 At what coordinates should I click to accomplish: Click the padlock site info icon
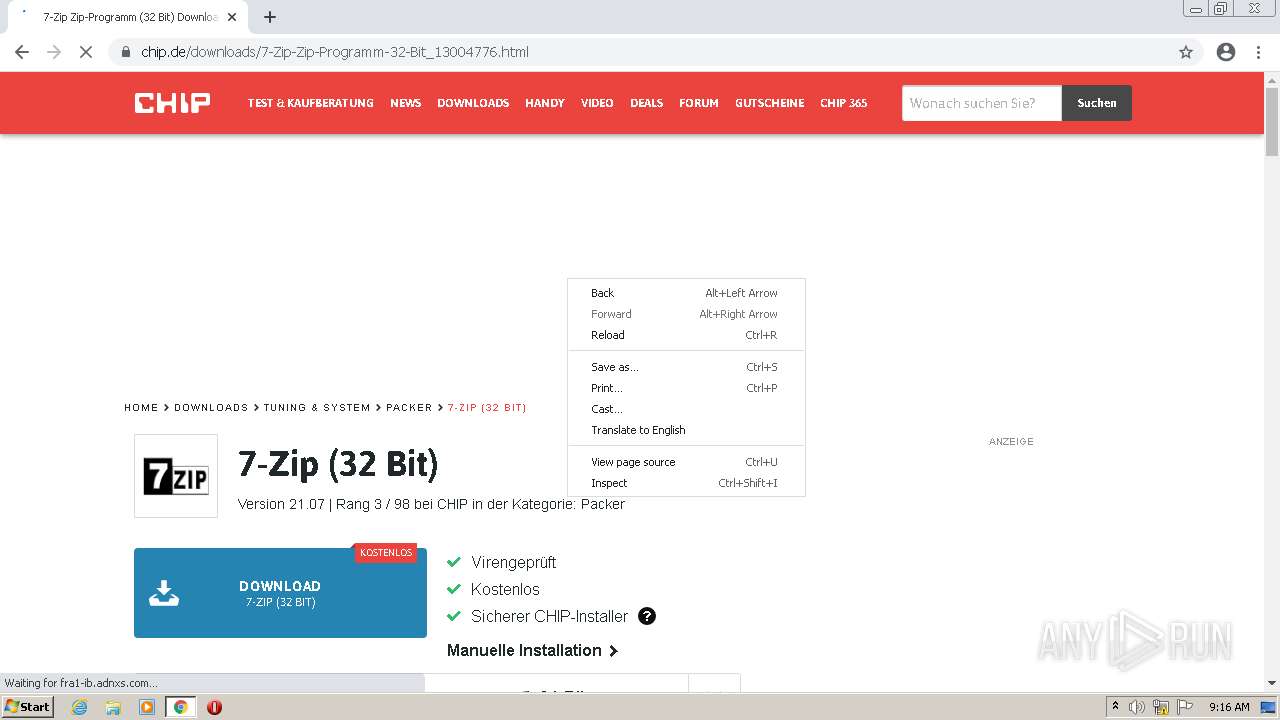click(x=126, y=52)
